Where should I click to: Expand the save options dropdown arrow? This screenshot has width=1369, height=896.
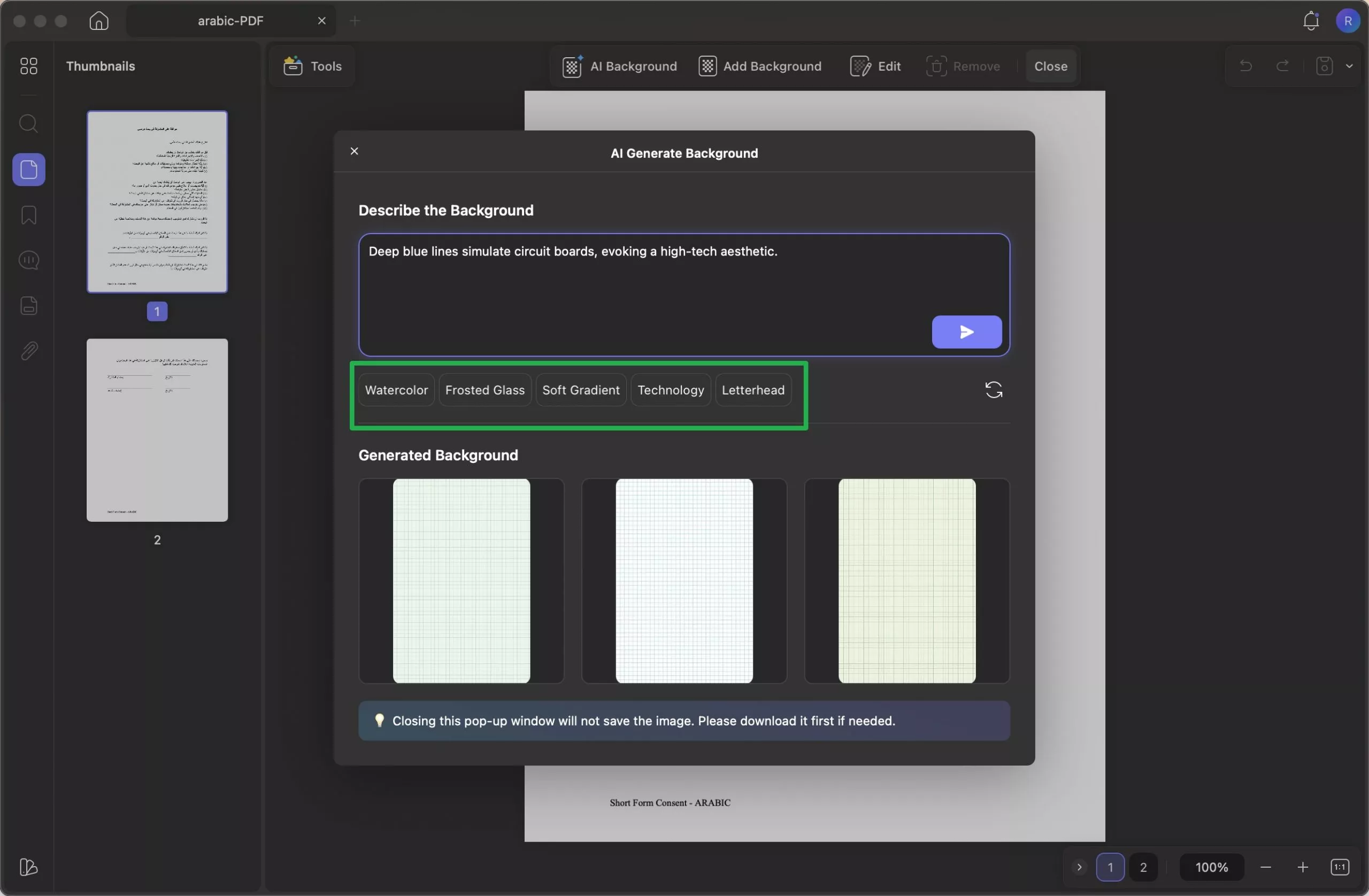pos(1349,66)
